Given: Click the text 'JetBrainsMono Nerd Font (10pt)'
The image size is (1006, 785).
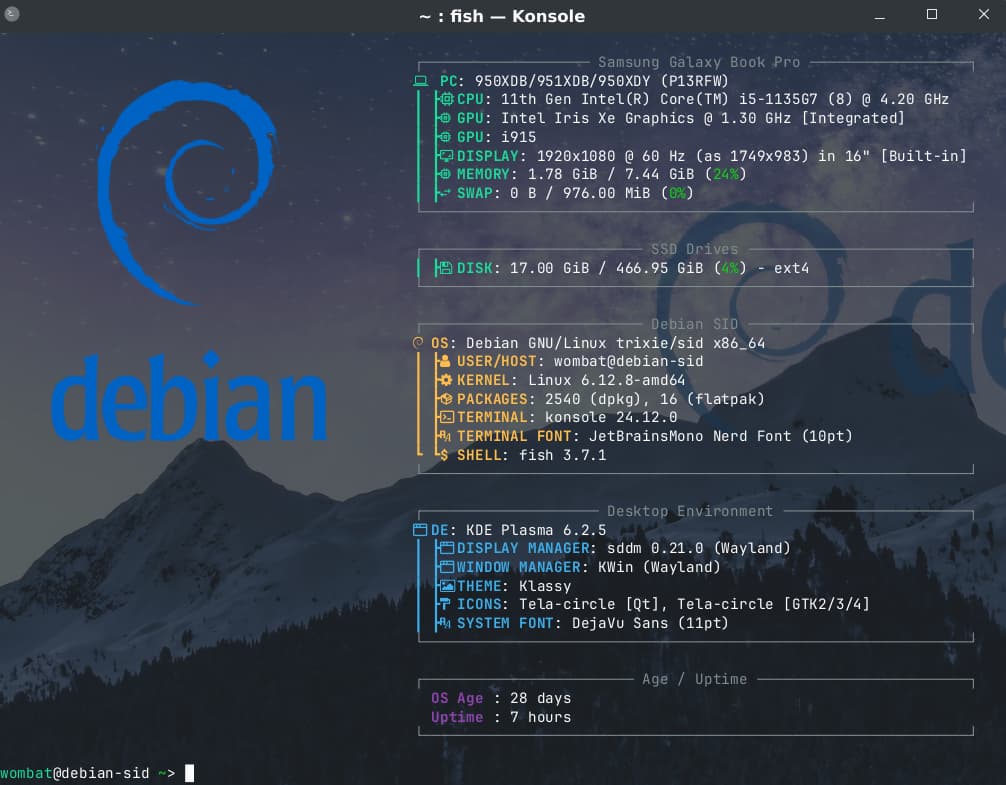Looking at the screenshot, I should [720, 436].
